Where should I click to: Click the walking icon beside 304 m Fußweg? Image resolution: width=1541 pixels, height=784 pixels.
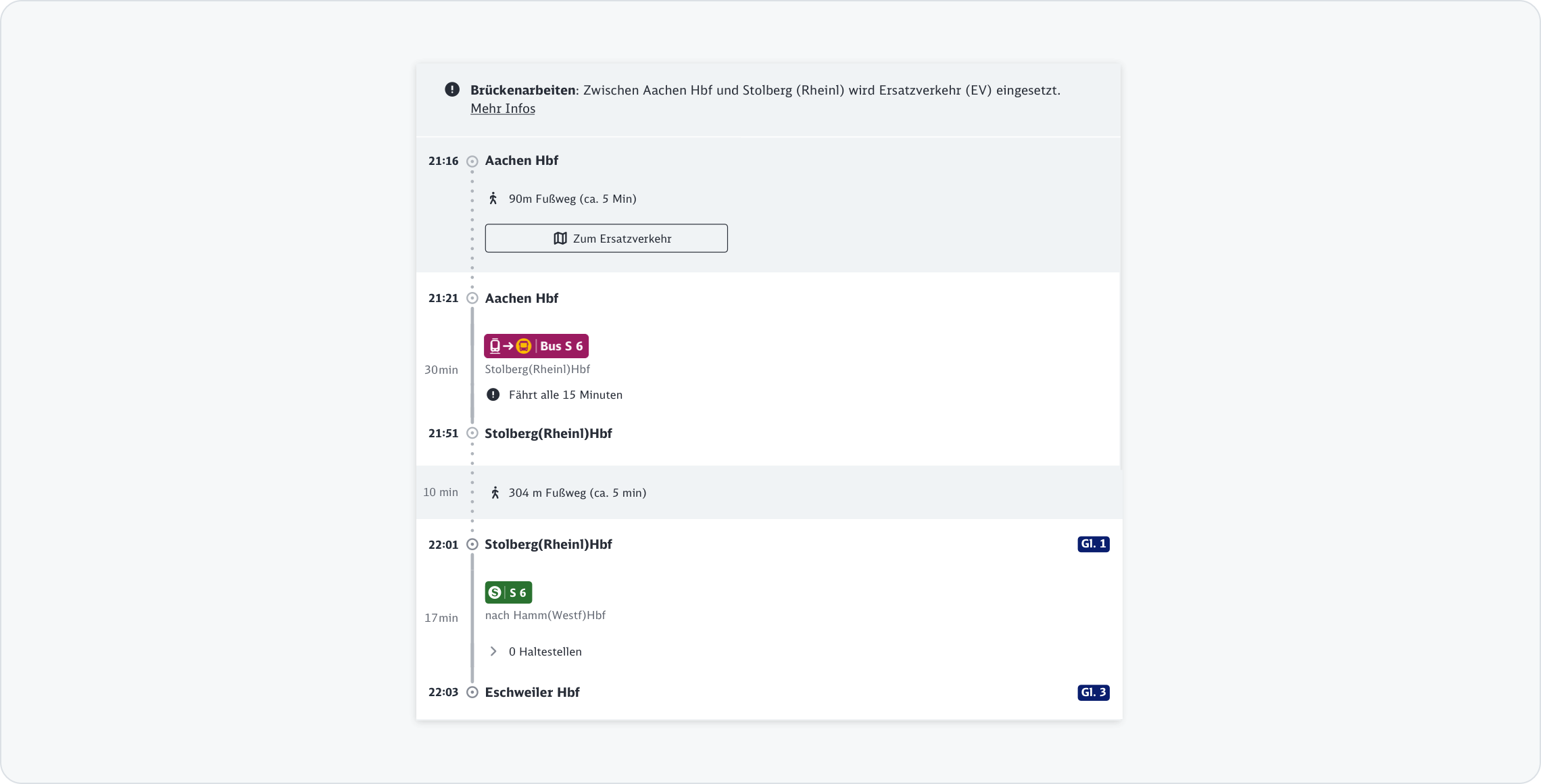pos(495,493)
